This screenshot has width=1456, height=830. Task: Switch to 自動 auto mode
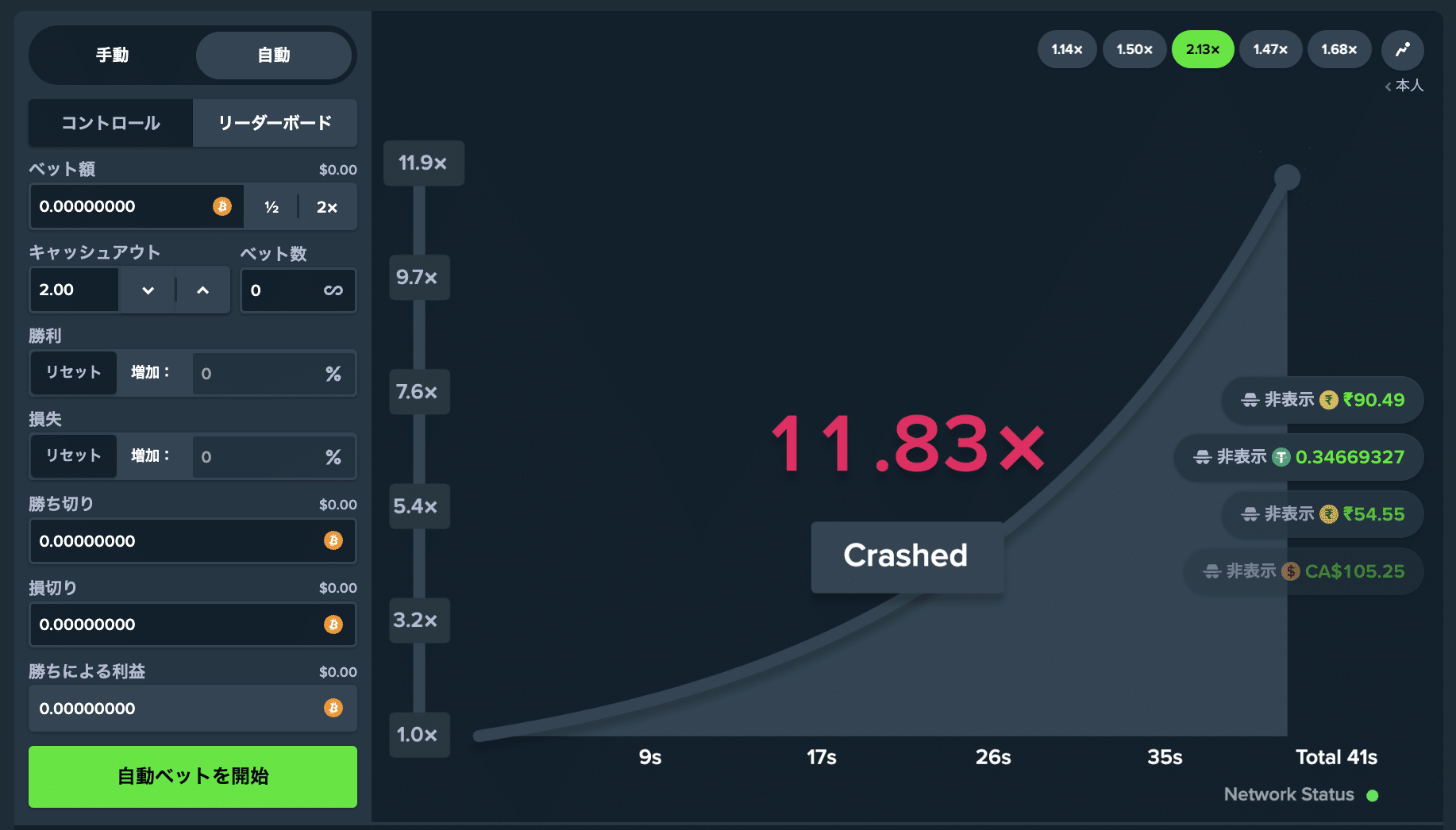pyautogui.click(x=274, y=55)
